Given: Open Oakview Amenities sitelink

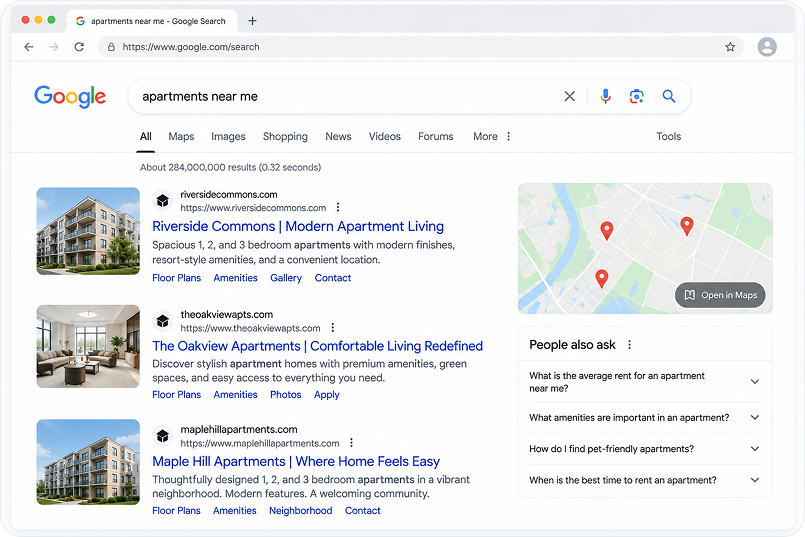Looking at the screenshot, I should [235, 395].
